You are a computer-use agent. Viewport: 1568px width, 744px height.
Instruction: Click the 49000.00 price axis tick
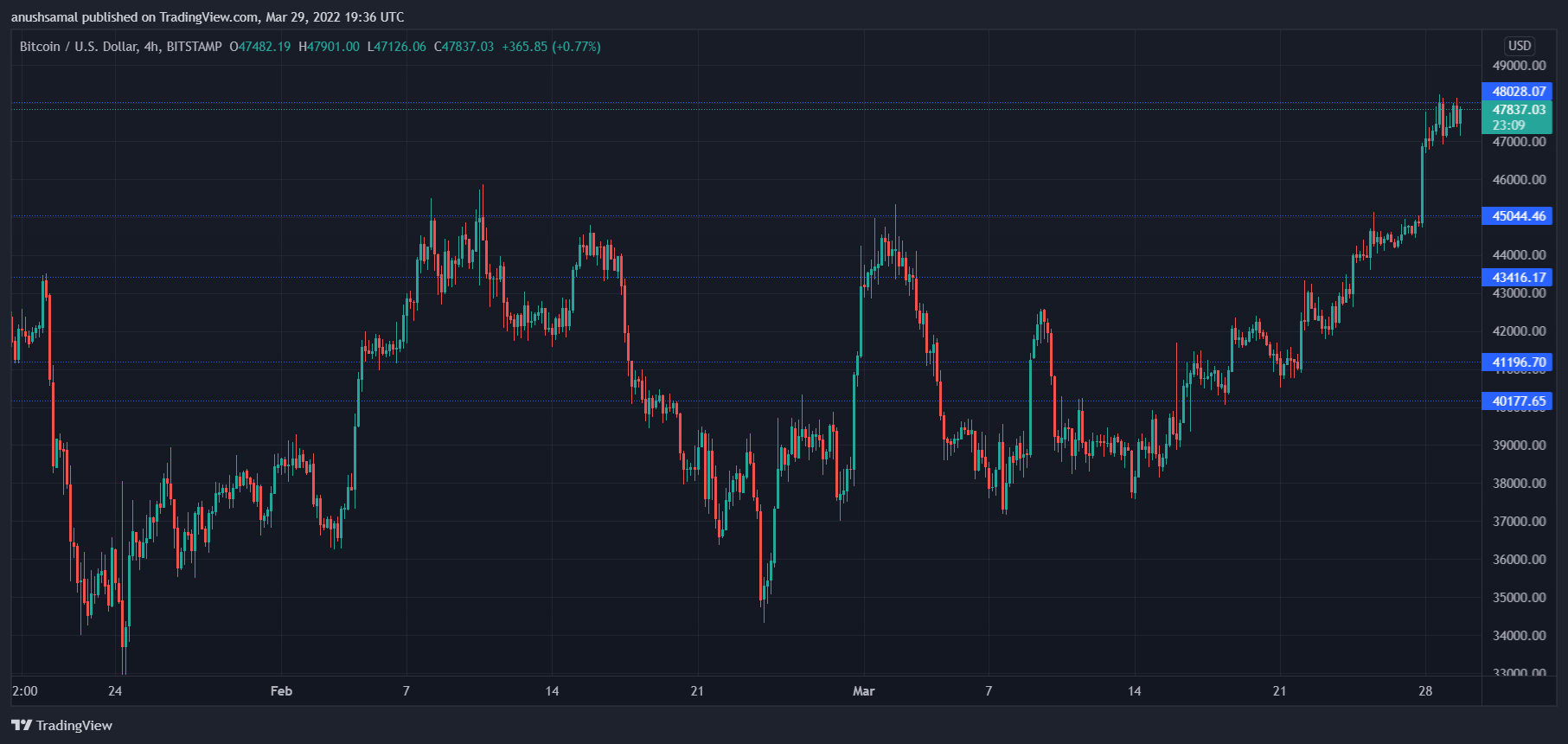1519,66
